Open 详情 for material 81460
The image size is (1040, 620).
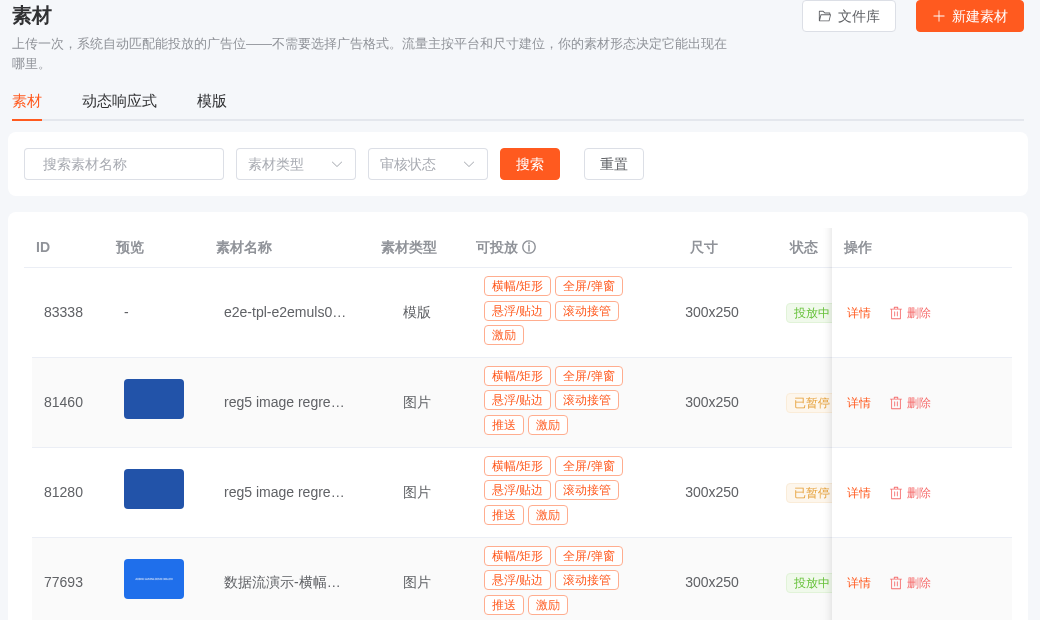coord(858,403)
